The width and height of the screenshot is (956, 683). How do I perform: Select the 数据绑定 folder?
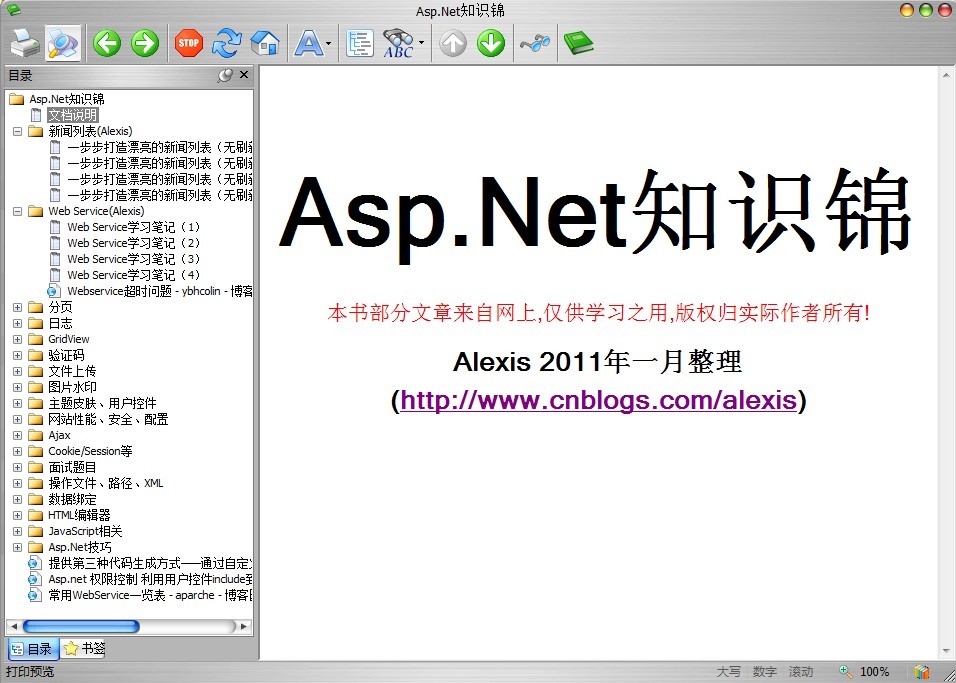click(72, 499)
